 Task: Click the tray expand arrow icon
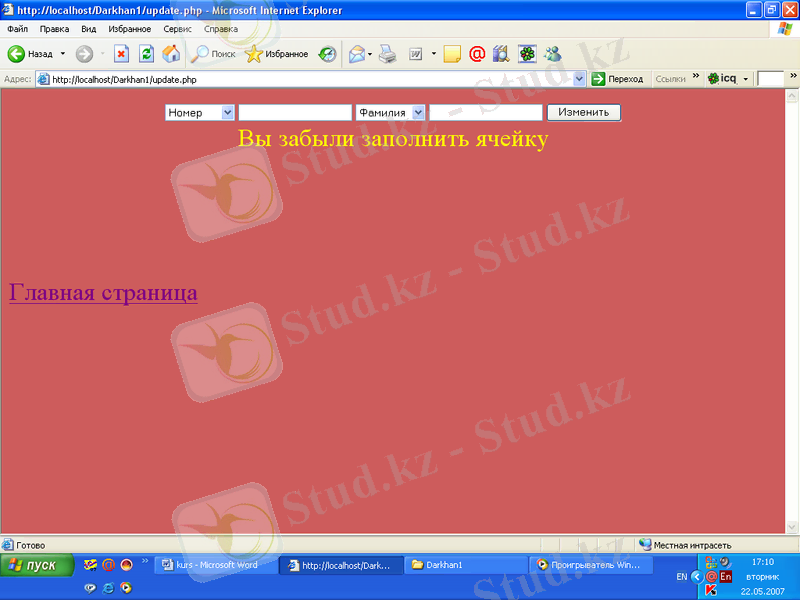tap(696, 577)
